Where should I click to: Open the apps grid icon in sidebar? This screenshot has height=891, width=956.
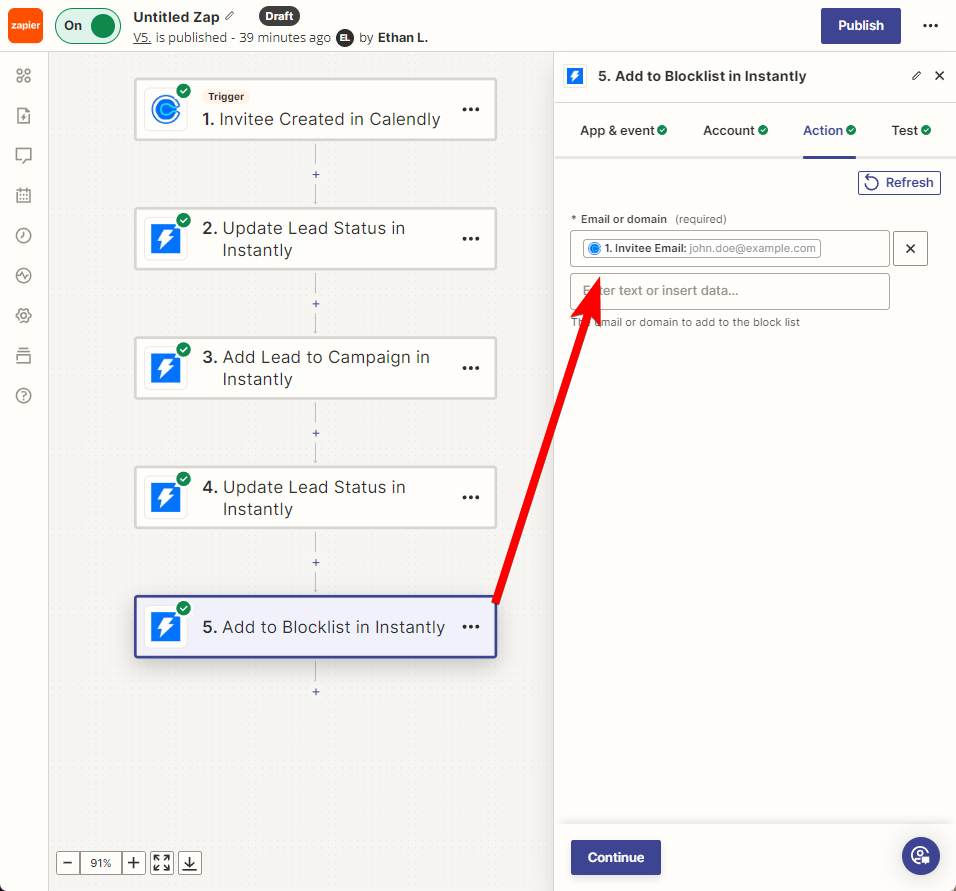tap(24, 76)
